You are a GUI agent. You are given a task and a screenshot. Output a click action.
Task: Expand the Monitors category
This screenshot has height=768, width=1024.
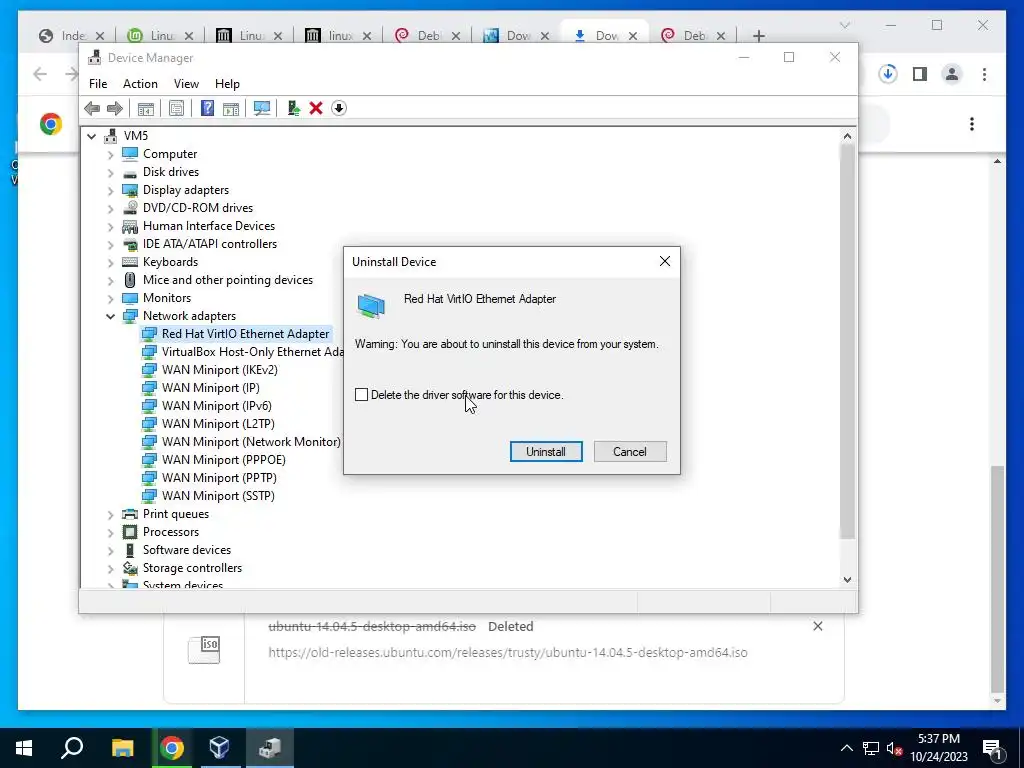(110, 298)
